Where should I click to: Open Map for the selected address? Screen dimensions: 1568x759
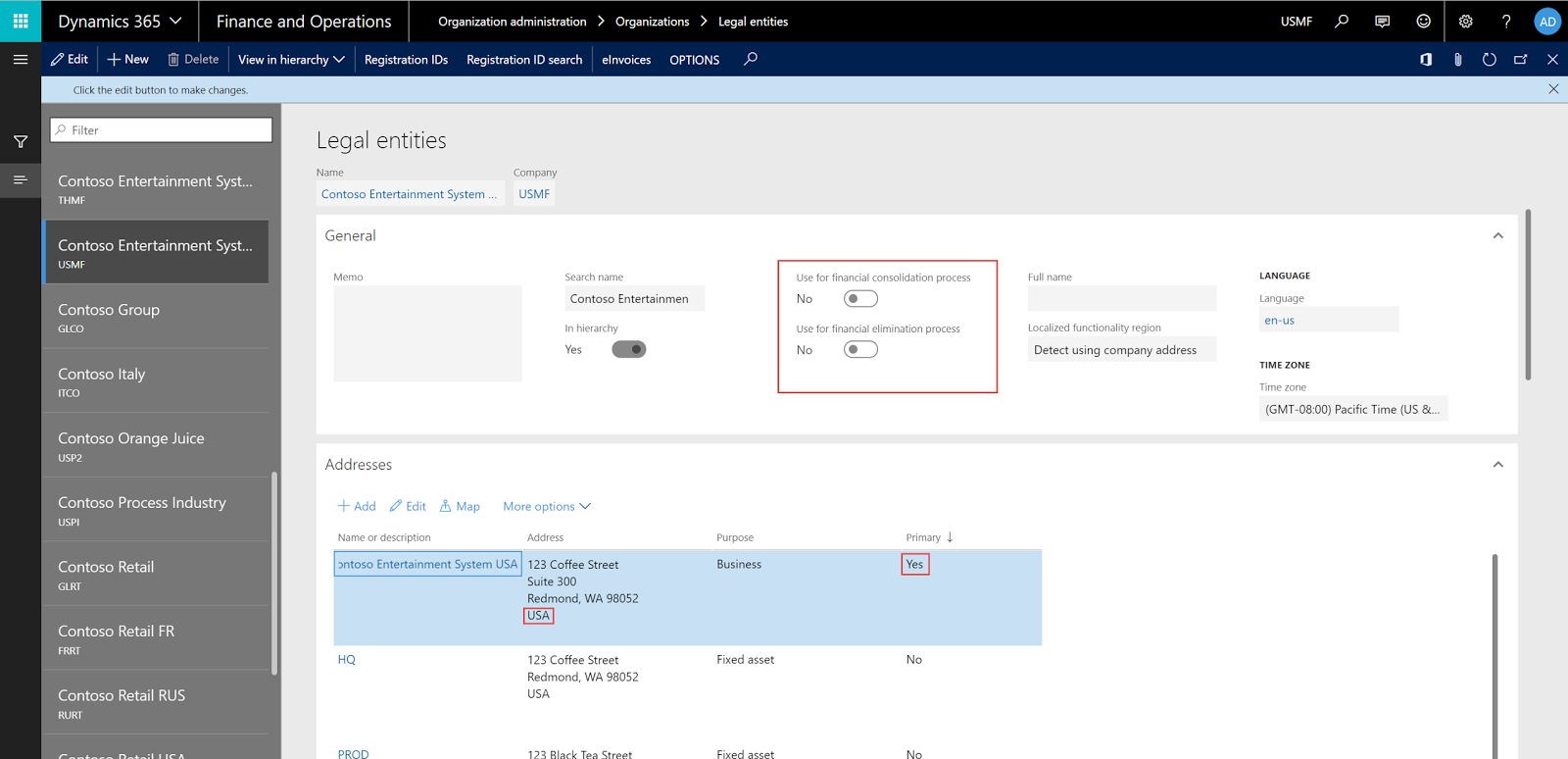[x=460, y=506]
